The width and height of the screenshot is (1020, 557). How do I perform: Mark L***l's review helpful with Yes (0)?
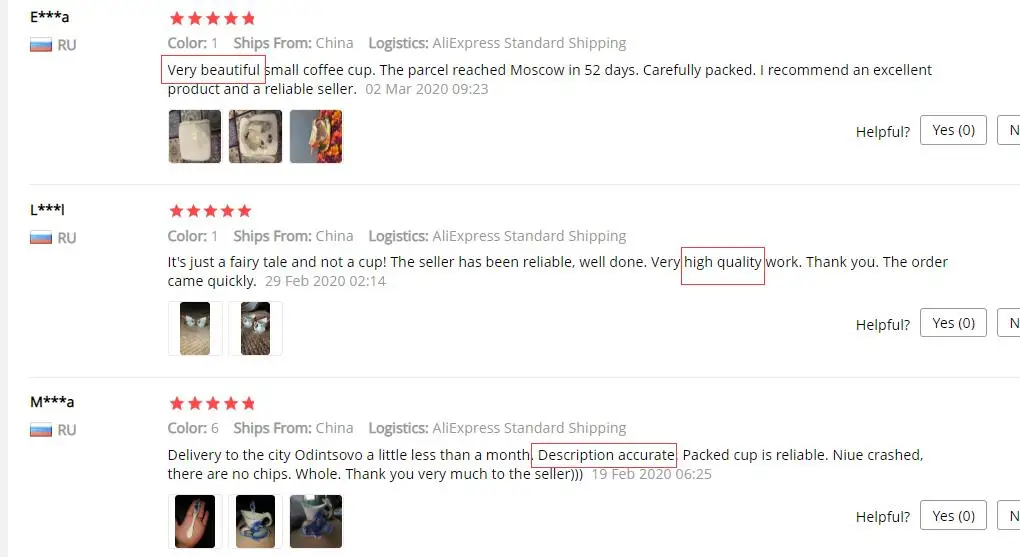[x=953, y=323]
